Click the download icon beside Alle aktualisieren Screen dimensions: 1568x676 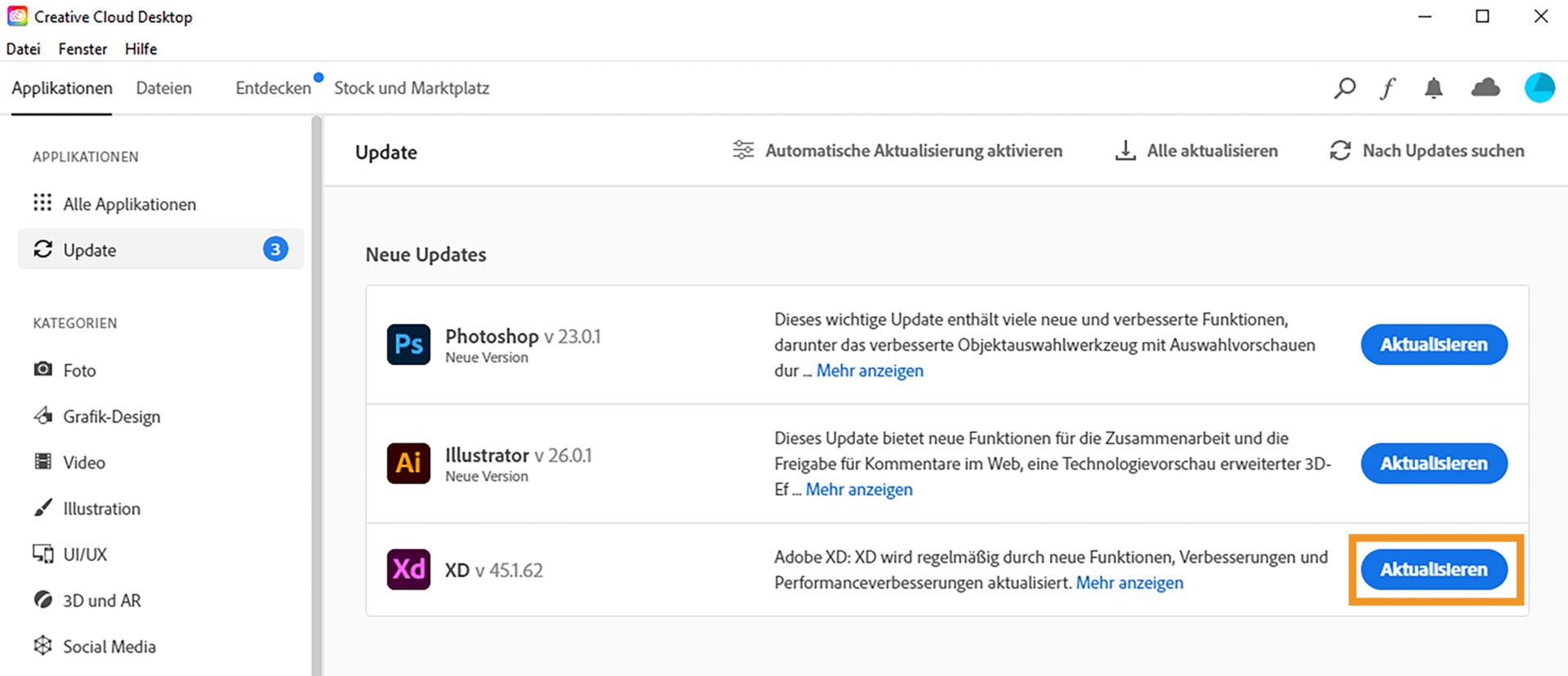pyautogui.click(x=1125, y=150)
